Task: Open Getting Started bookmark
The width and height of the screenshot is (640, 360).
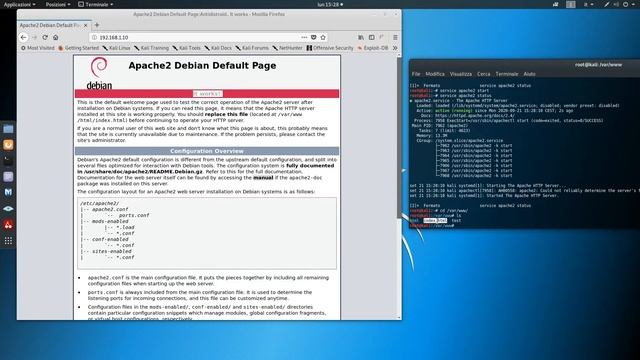Action: [78, 48]
